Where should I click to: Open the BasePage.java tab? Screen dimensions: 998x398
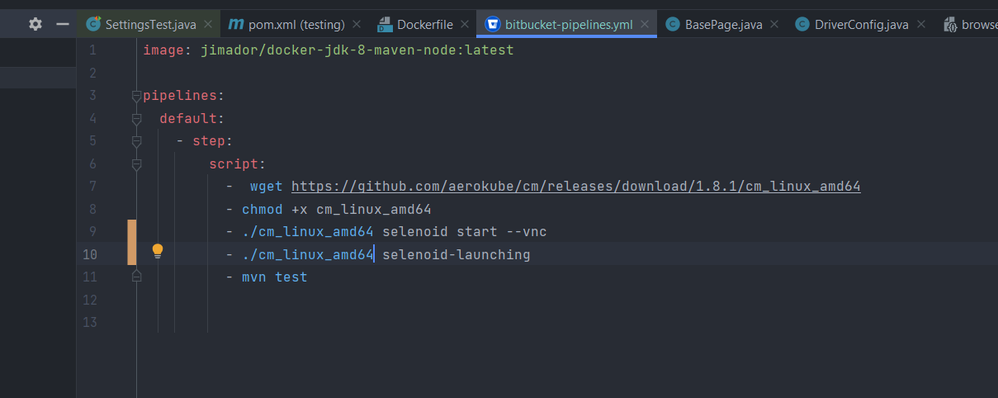tap(723, 24)
